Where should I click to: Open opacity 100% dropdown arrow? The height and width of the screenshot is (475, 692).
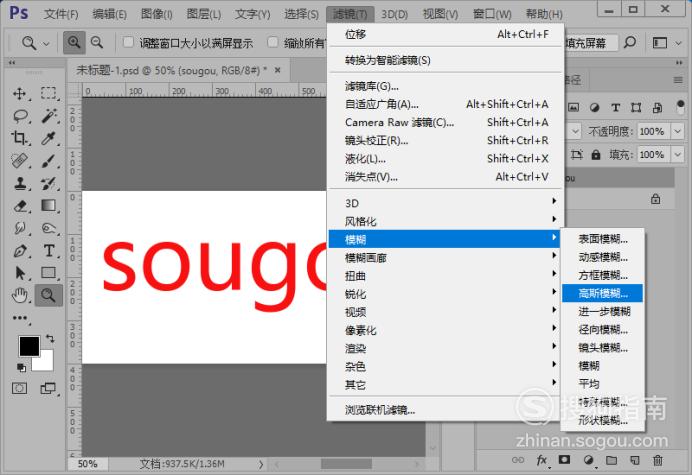pos(677,131)
